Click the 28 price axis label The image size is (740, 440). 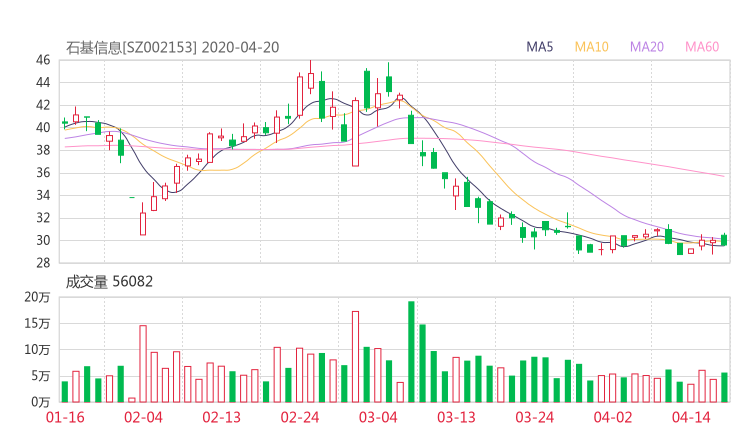43,263
